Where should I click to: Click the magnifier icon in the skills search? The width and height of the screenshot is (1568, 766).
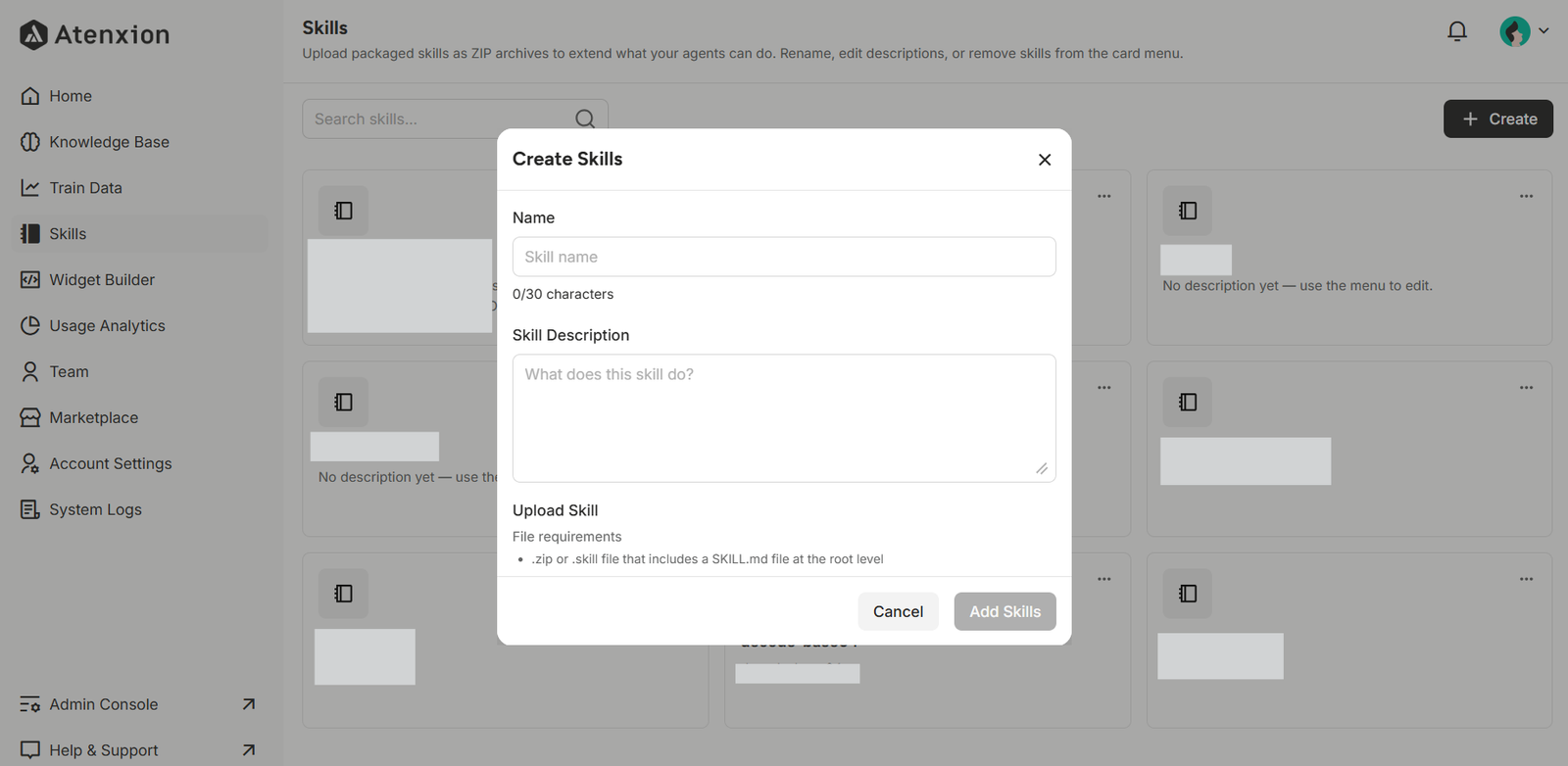585,119
